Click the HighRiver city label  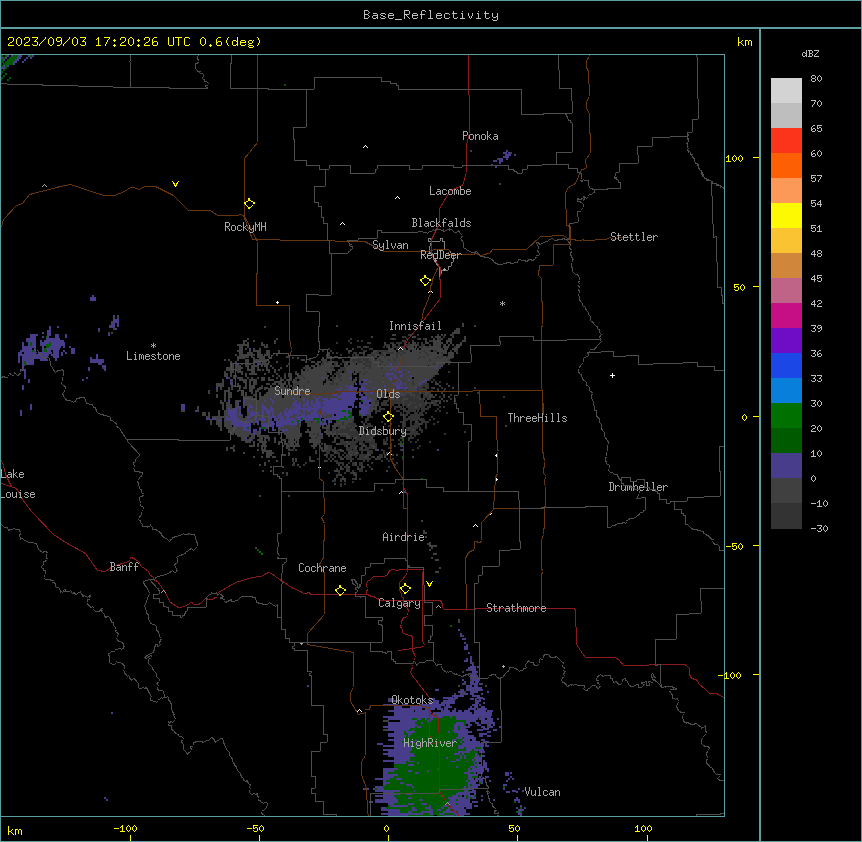[x=429, y=743]
